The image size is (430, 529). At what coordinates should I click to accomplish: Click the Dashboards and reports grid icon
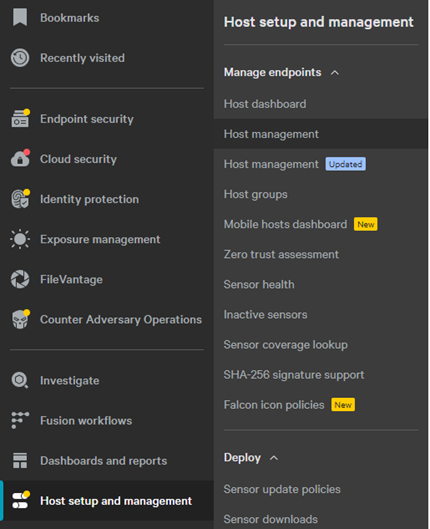pos(20,461)
